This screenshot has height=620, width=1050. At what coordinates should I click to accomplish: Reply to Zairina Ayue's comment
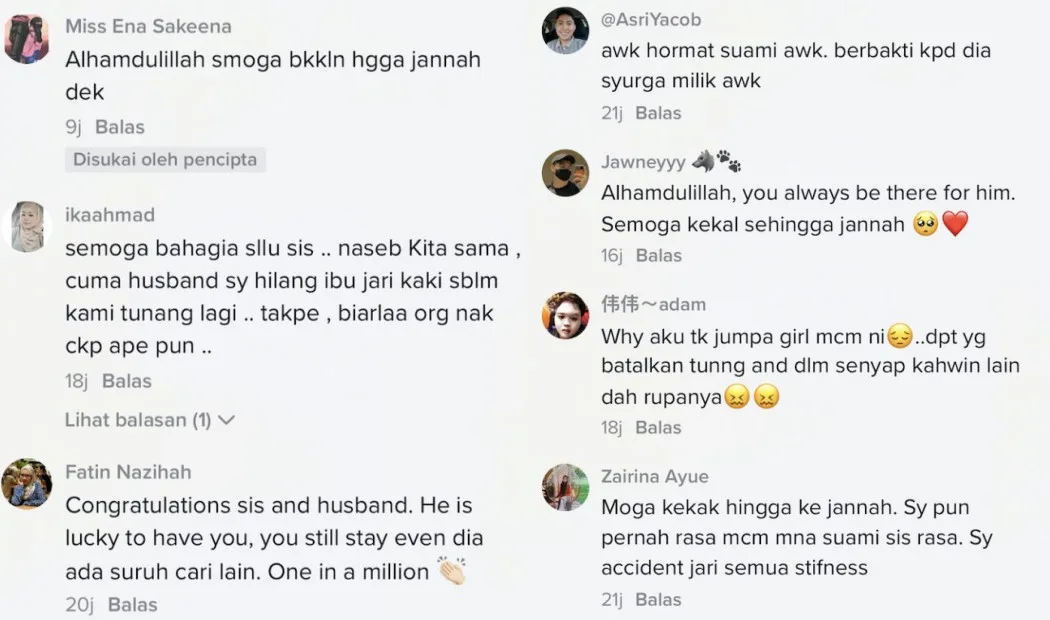coord(658,599)
